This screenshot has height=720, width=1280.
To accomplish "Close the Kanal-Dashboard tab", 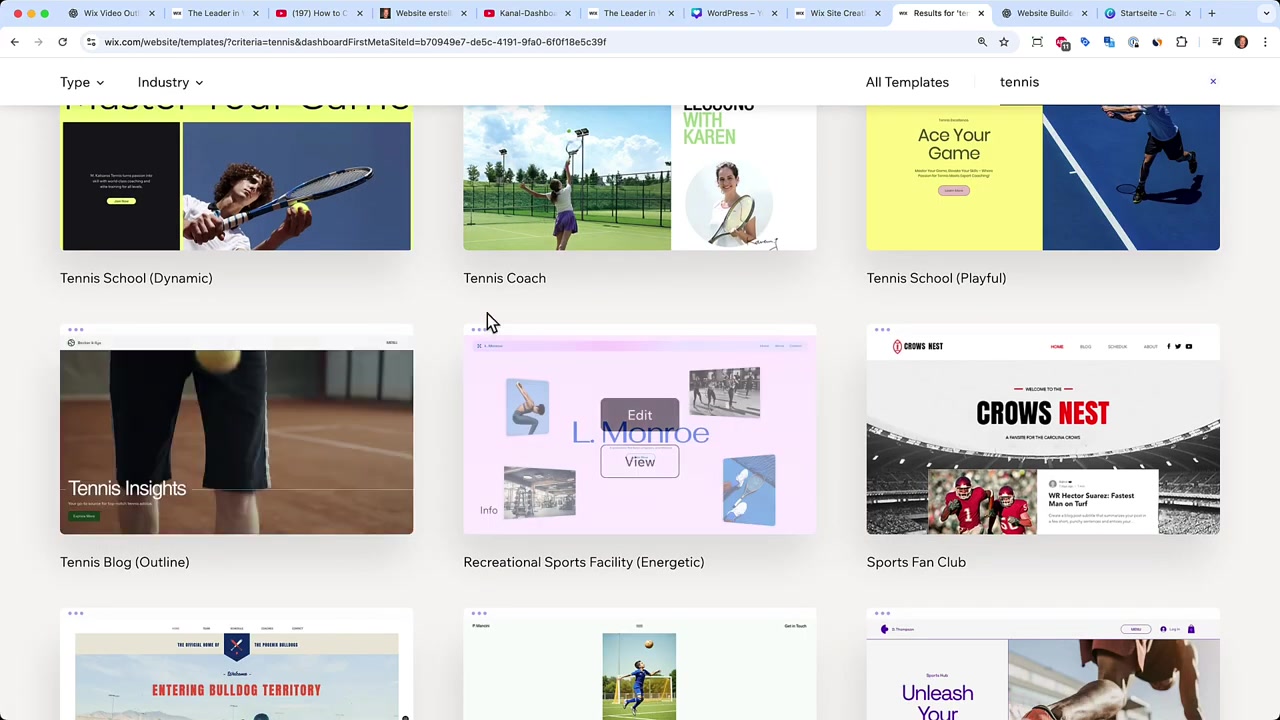I will (x=567, y=13).
